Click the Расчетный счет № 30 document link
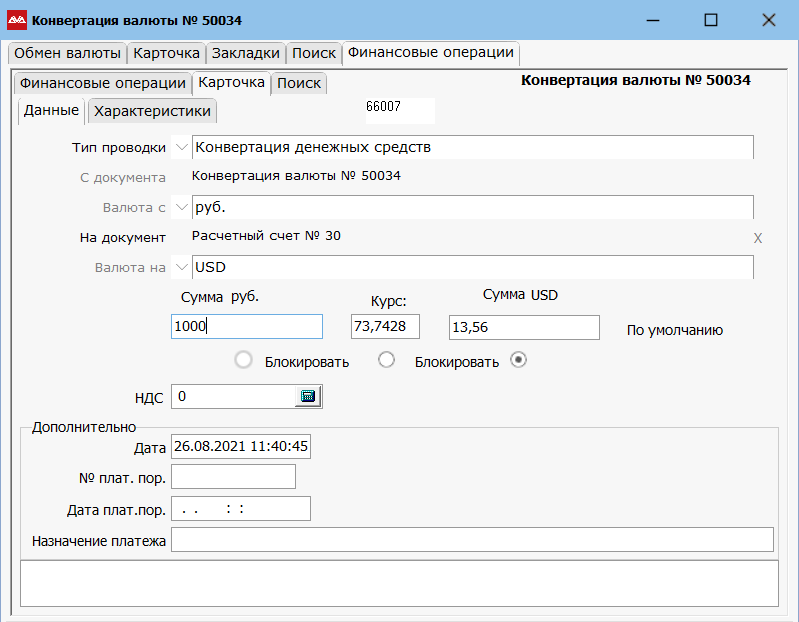 pos(266,236)
